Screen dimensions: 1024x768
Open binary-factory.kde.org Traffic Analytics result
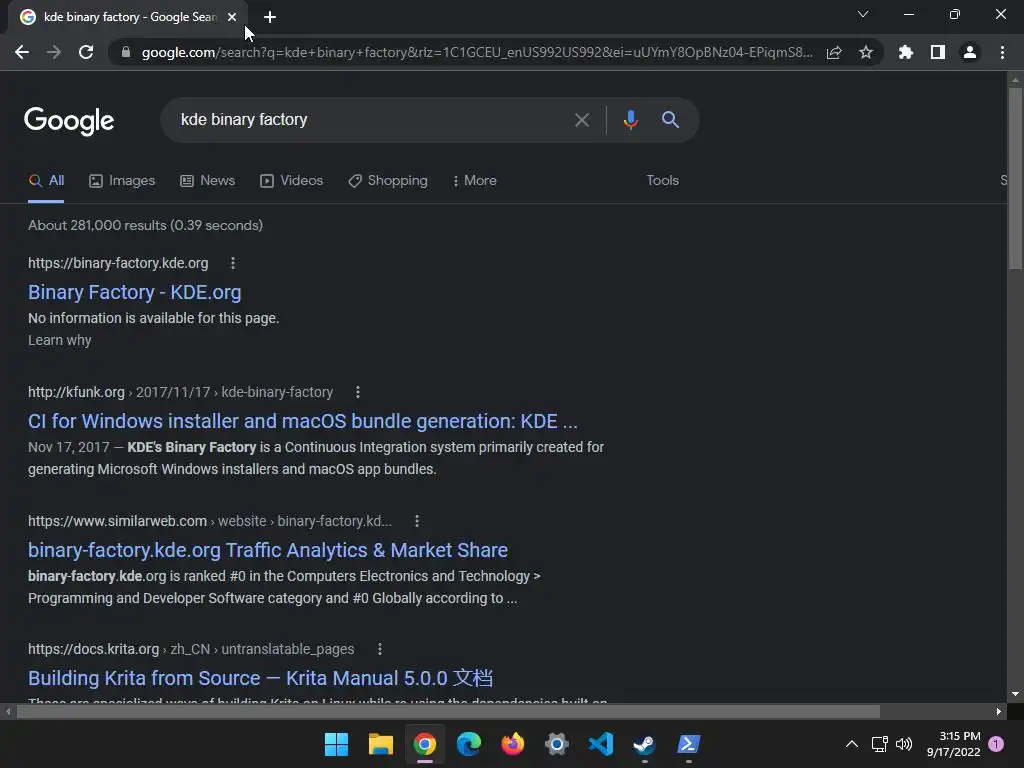268,551
